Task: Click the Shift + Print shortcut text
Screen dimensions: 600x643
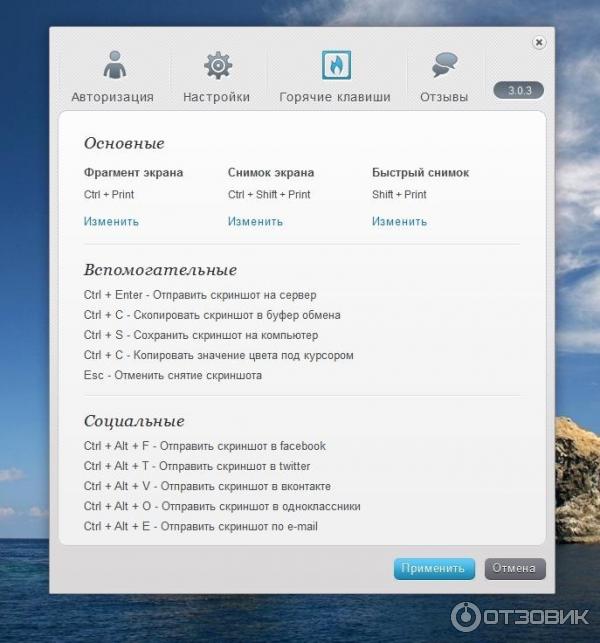Action: pyautogui.click(x=399, y=194)
